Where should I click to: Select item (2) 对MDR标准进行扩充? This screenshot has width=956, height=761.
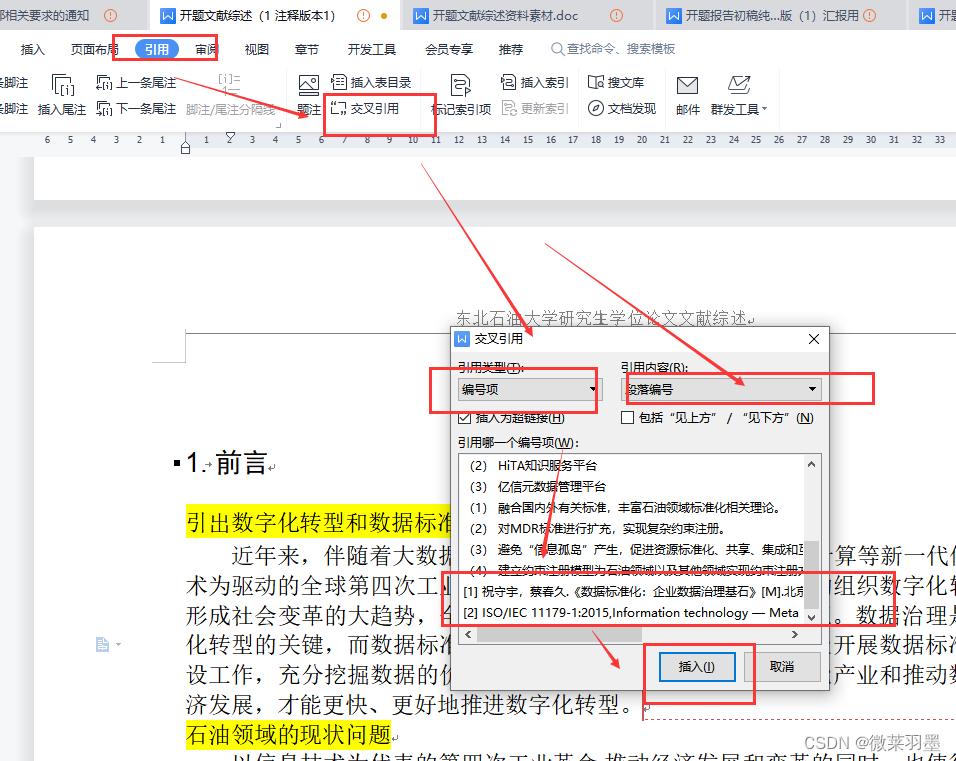[x=631, y=529]
